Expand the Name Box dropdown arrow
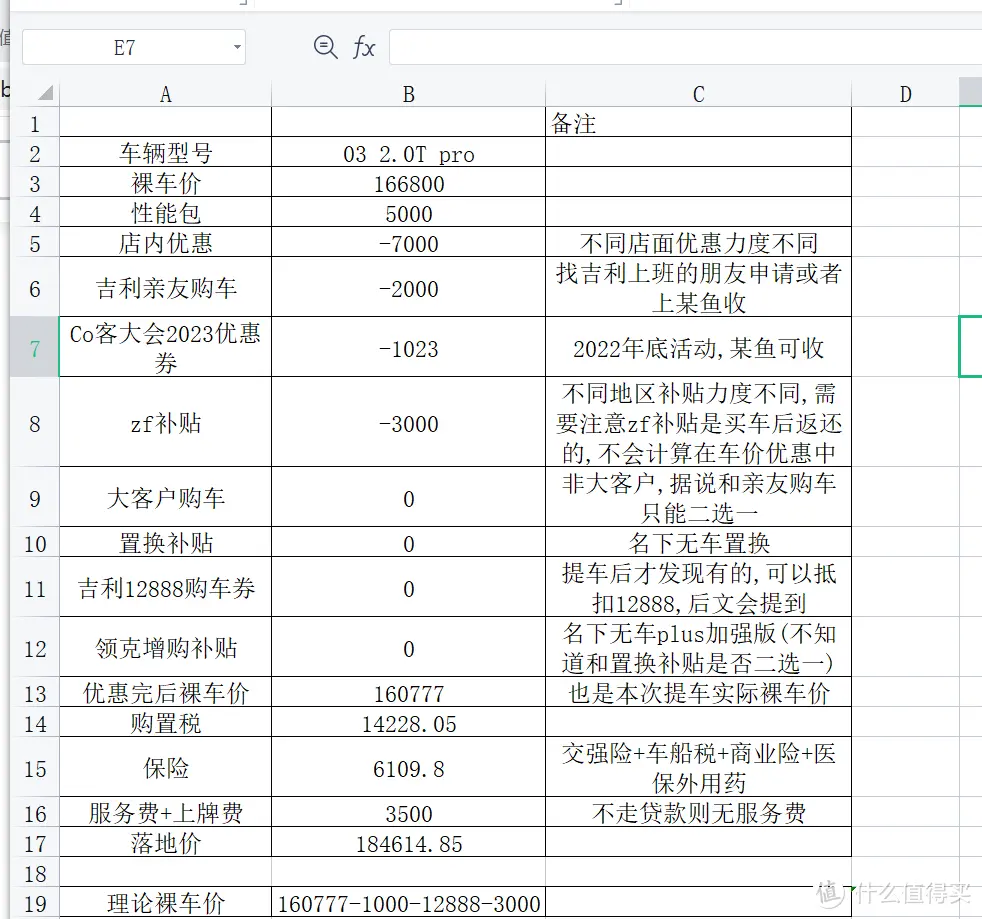 [x=237, y=47]
